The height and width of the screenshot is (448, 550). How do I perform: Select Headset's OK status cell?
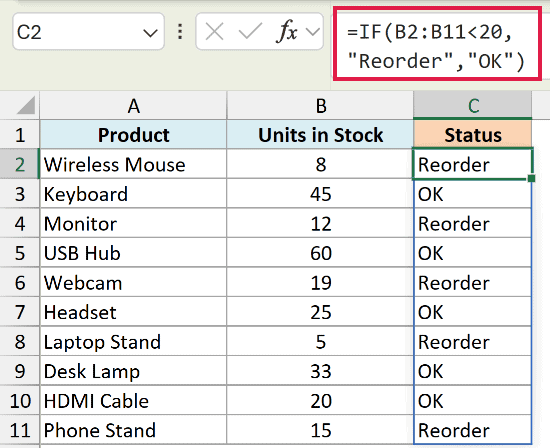(x=473, y=312)
